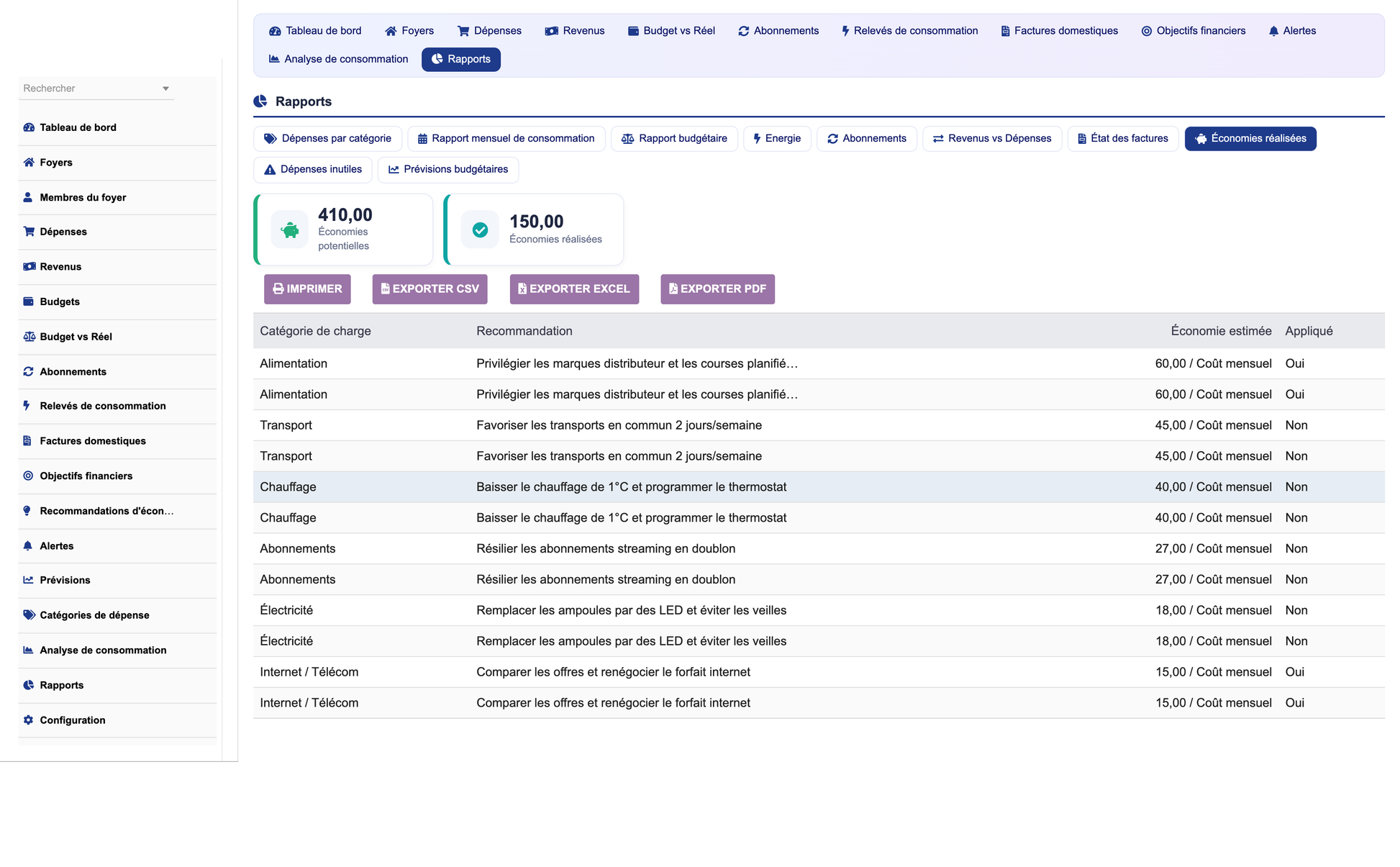The height and width of the screenshot is (867, 1400).
Task: Select the Budget vs Réel top tab
Action: point(671,31)
